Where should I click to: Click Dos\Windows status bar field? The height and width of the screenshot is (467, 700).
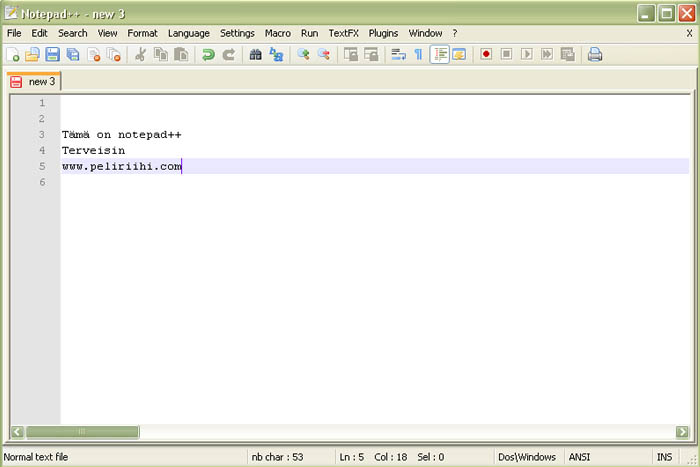(x=527, y=457)
